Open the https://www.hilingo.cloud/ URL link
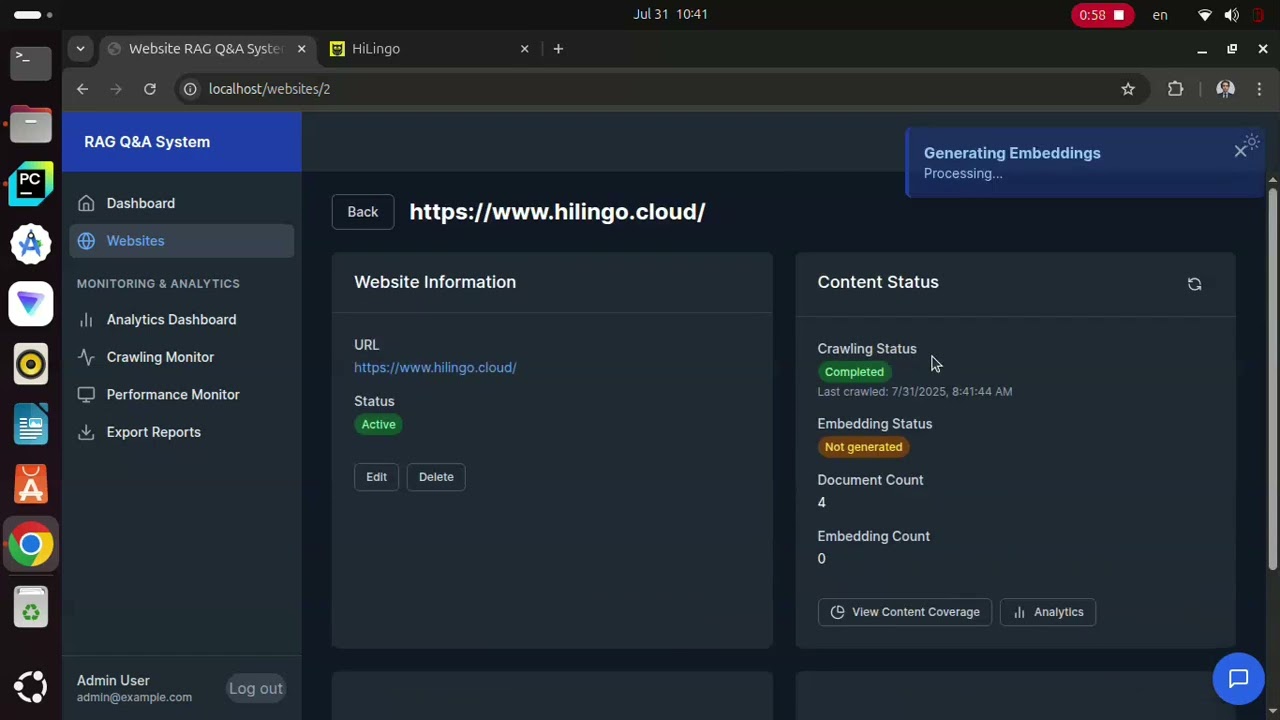1280x720 pixels. pyautogui.click(x=435, y=367)
